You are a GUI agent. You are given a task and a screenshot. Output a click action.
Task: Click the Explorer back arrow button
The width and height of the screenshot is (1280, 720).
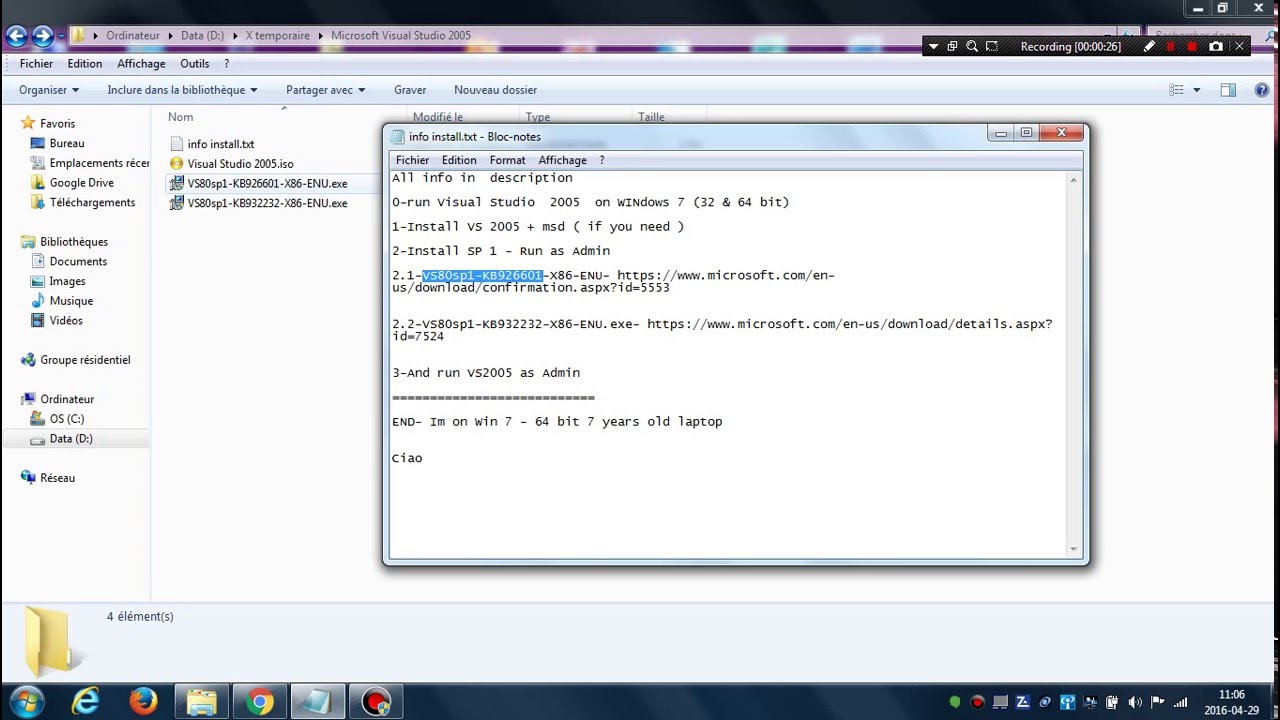16,37
